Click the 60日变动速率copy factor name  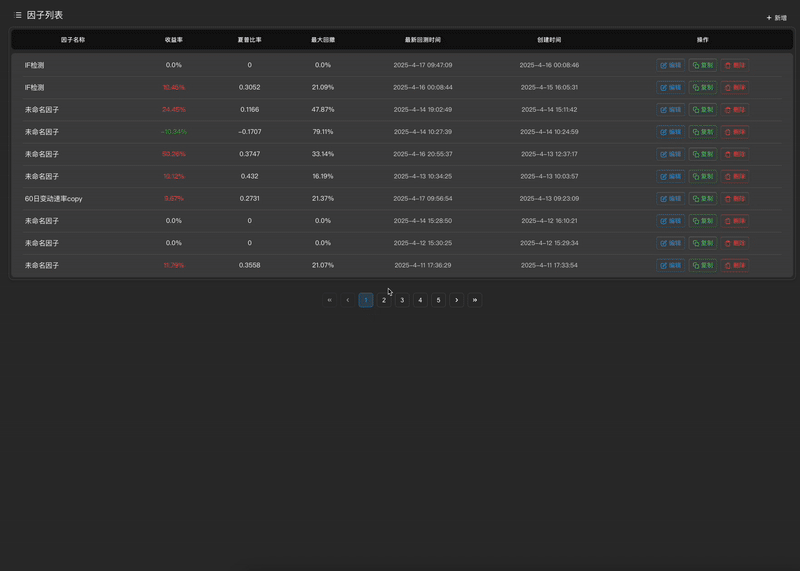coord(54,198)
